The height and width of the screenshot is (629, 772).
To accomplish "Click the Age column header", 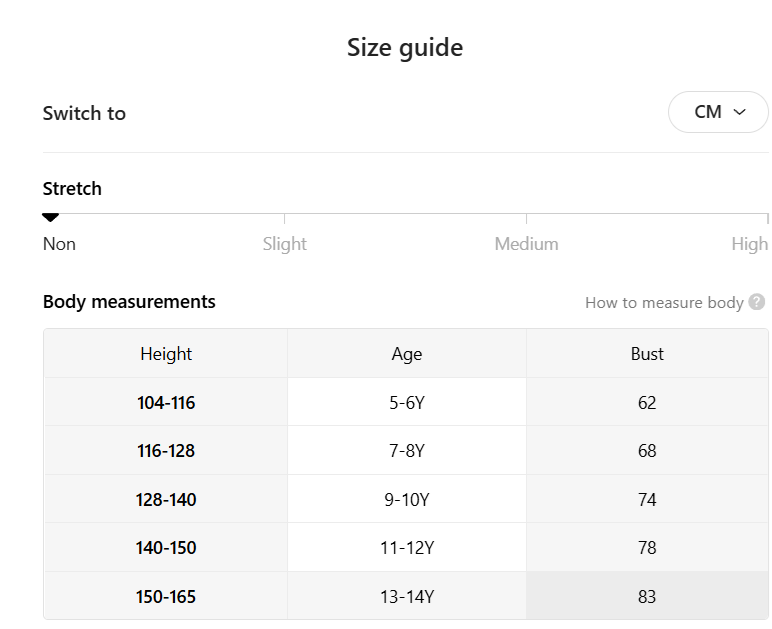I will click(x=407, y=354).
